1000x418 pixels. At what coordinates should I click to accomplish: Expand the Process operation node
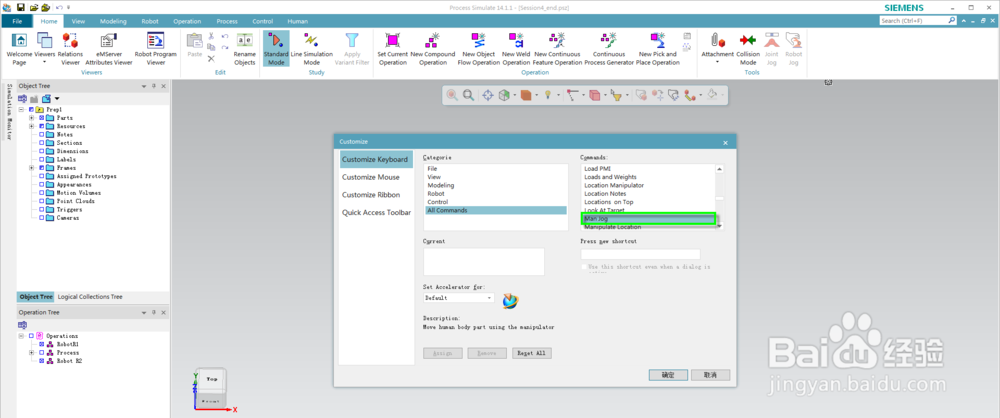31,352
